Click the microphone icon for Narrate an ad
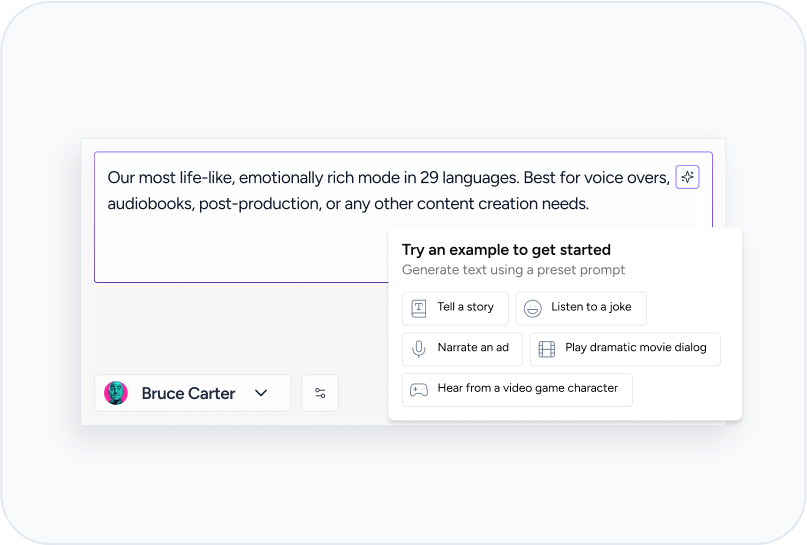 [x=419, y=349]
